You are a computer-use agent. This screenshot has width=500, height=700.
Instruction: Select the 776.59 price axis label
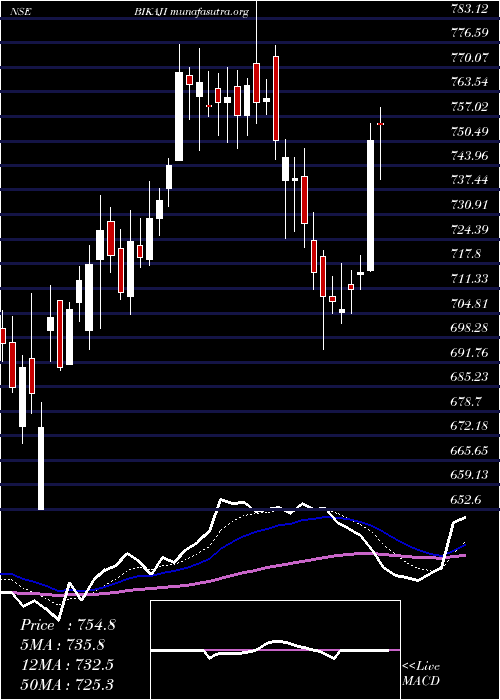point(468,33)
